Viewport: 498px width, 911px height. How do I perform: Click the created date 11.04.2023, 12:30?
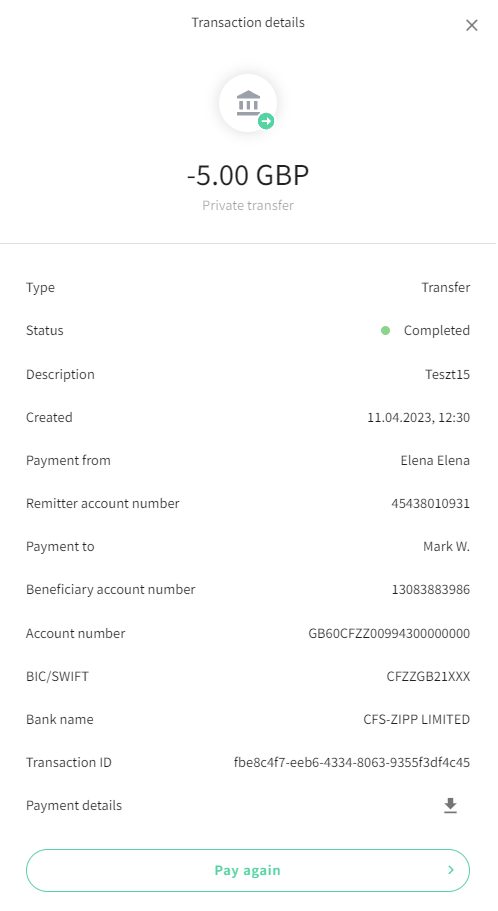tap(418, 417)
